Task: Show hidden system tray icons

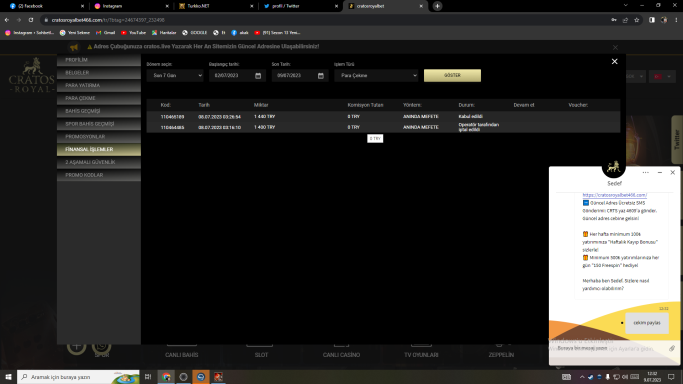Action: pyautogui.click(x=582, y=377)
